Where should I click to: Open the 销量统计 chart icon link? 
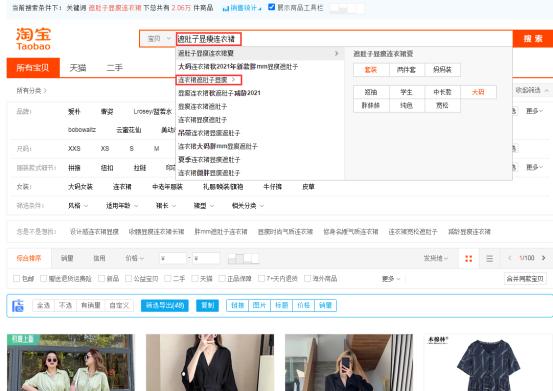tap(242, 8)
